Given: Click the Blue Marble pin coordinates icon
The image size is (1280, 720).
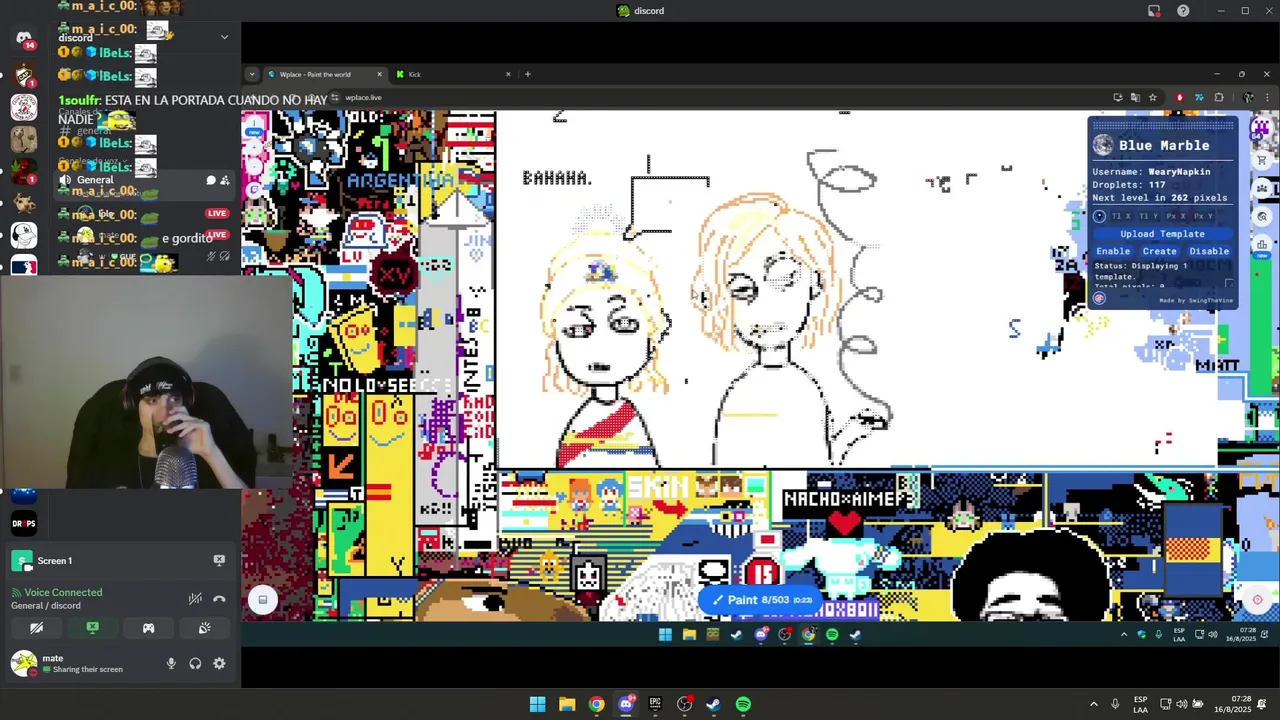Looking at the screenshot, I should click(1099, 216).
